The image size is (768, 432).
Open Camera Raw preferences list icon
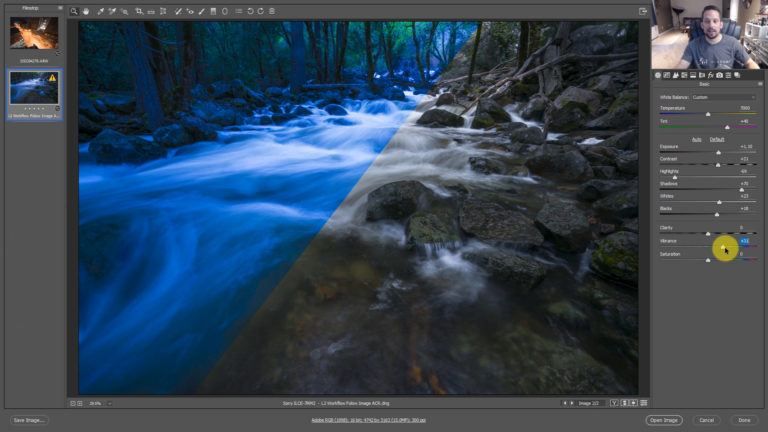point(239,11)
